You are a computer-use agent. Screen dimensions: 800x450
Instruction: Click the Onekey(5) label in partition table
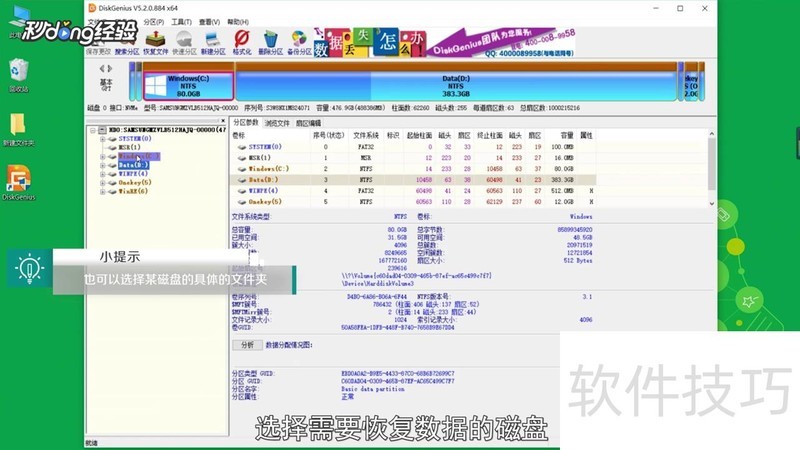click(265, 202)
